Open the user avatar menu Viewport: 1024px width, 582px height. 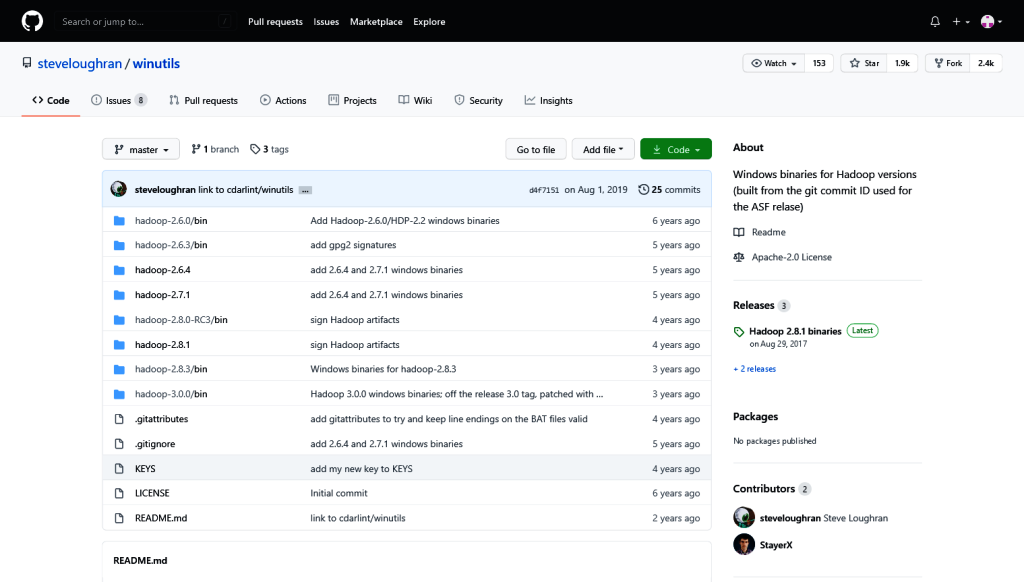991,22
